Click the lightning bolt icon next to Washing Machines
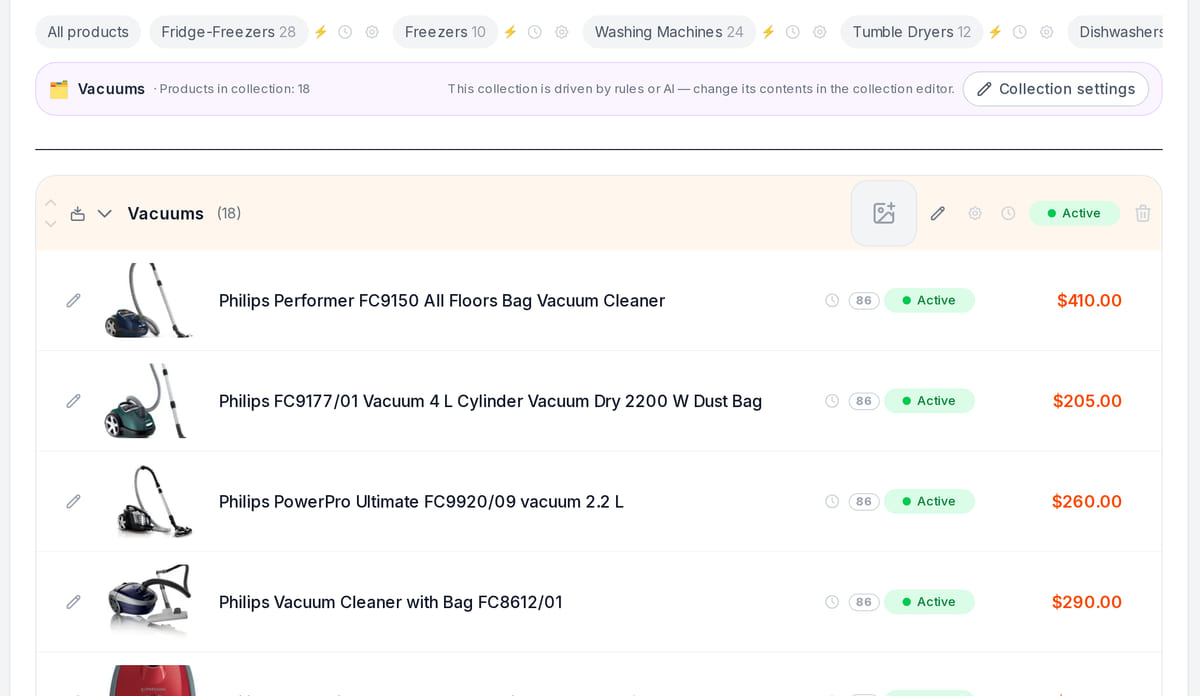 [768, 32]
